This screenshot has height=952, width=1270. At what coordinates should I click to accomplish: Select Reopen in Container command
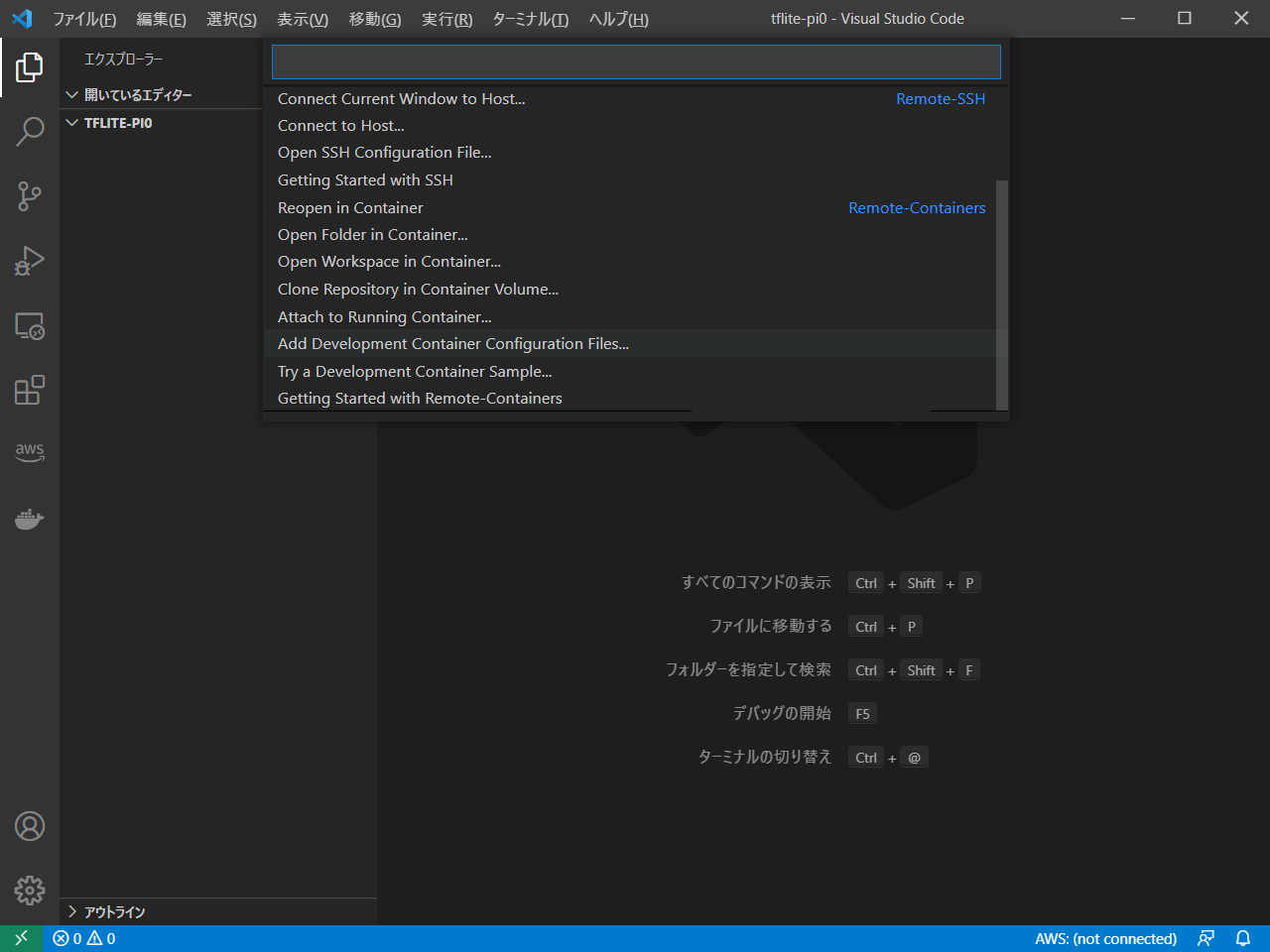pyautogui.click(x=350, y=208)
